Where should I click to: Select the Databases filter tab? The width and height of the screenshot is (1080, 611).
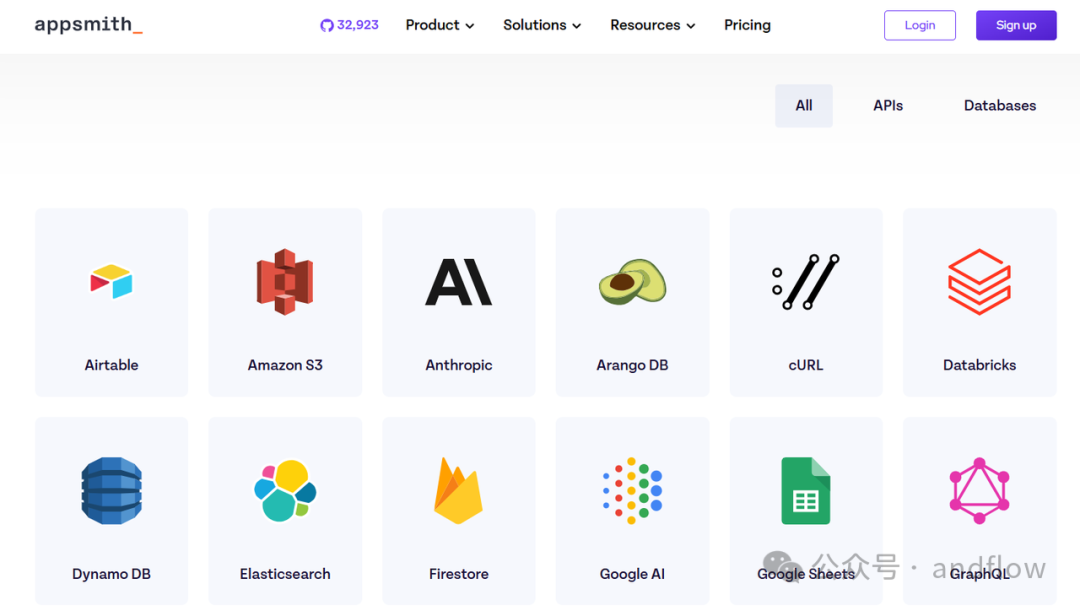click(999, 105)
